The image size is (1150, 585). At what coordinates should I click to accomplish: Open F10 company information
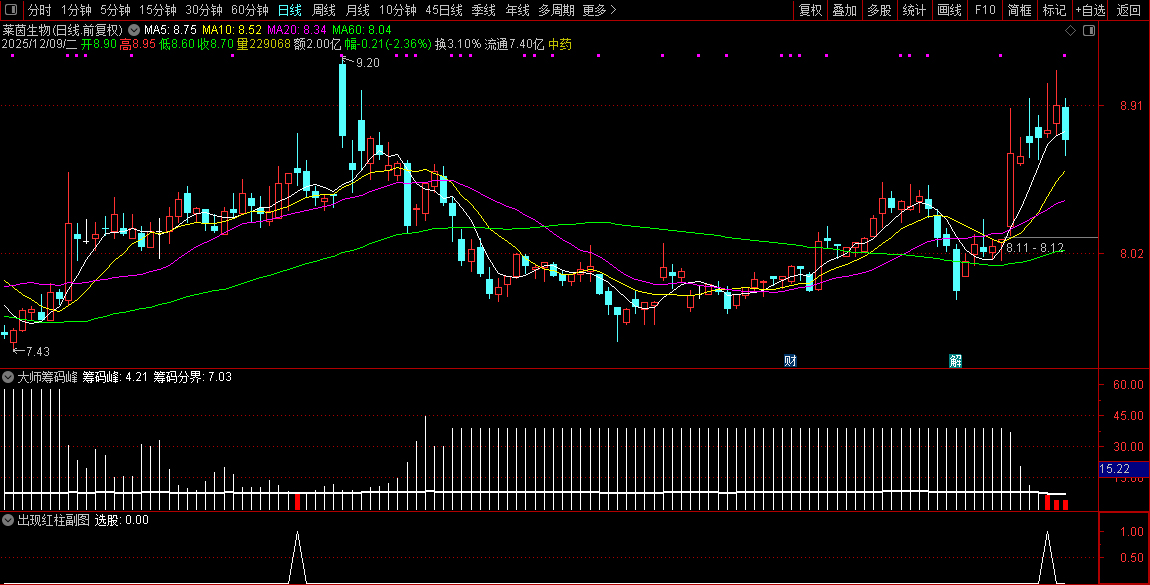coord(985,11)
